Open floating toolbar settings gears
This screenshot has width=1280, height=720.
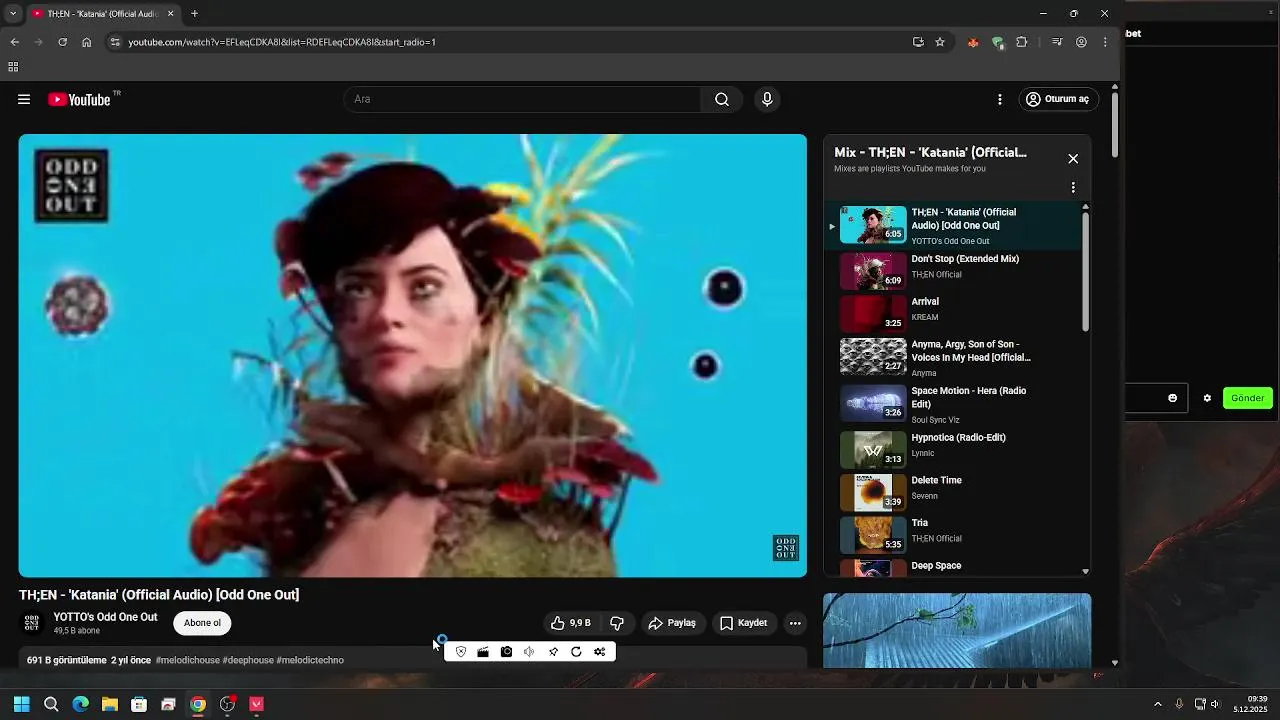600,652
